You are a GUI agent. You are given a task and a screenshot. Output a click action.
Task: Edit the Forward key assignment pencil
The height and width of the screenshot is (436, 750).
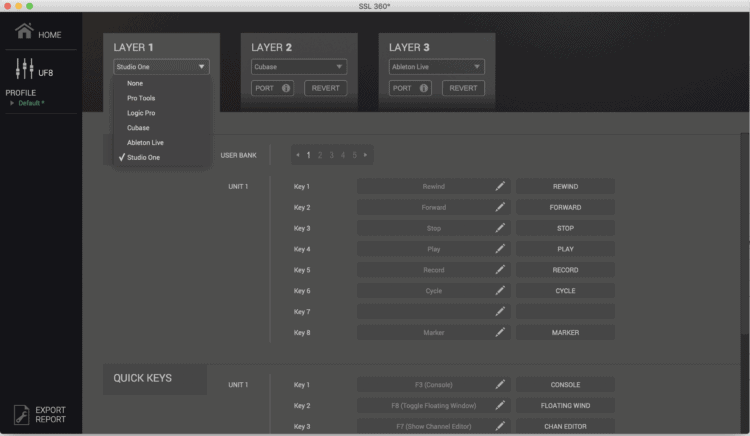[x=500, y=207]
